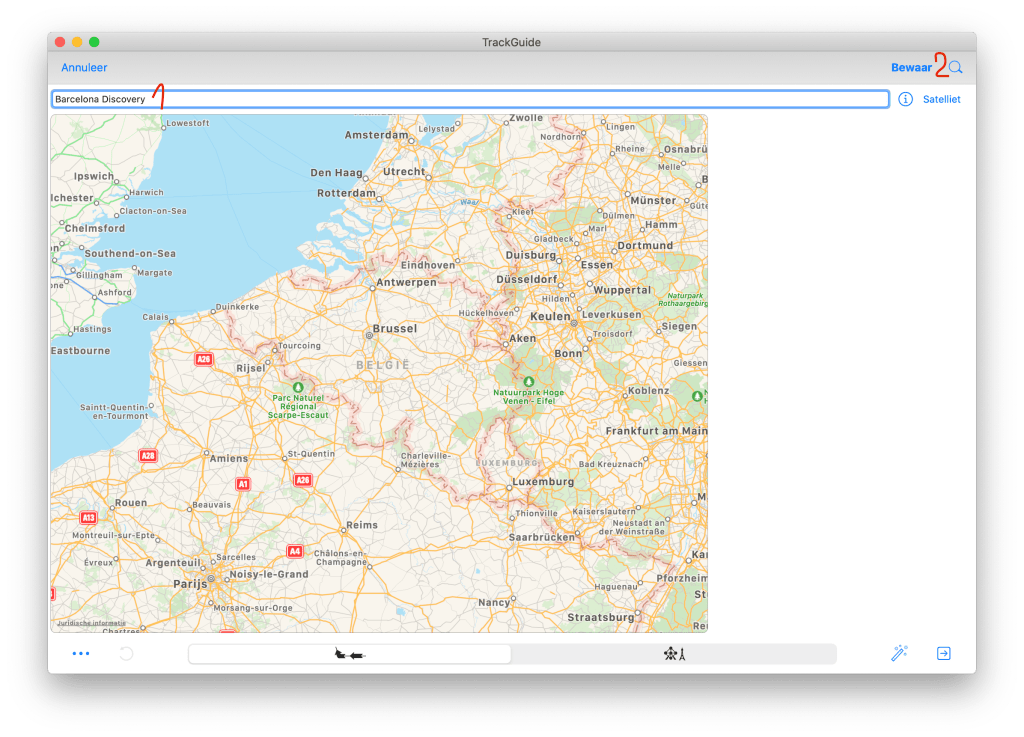Select the right segment with landmarks icon
The image size is (1024, 737).
coord(674,654)
